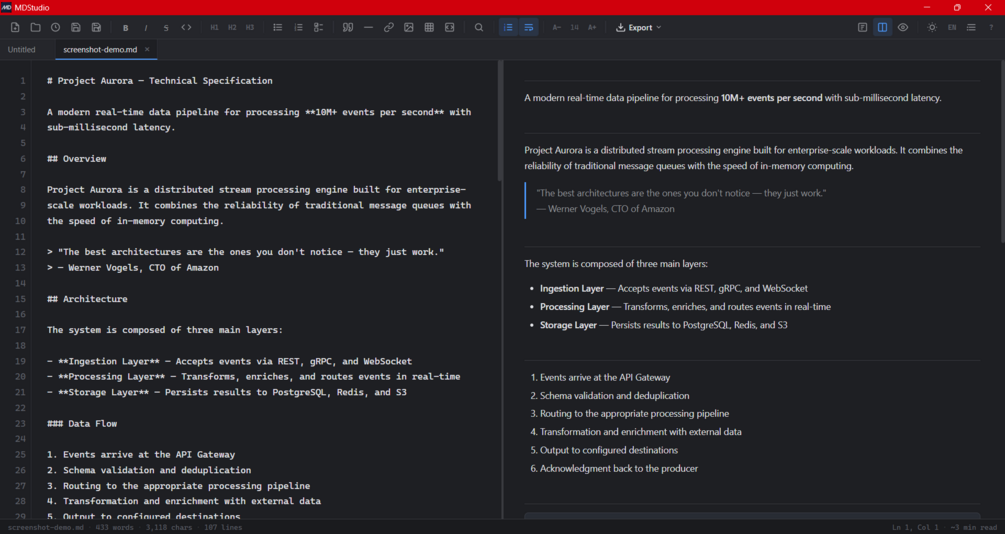Insert a table
This screenshot has width=1005, height=534.
click(429, 28)
